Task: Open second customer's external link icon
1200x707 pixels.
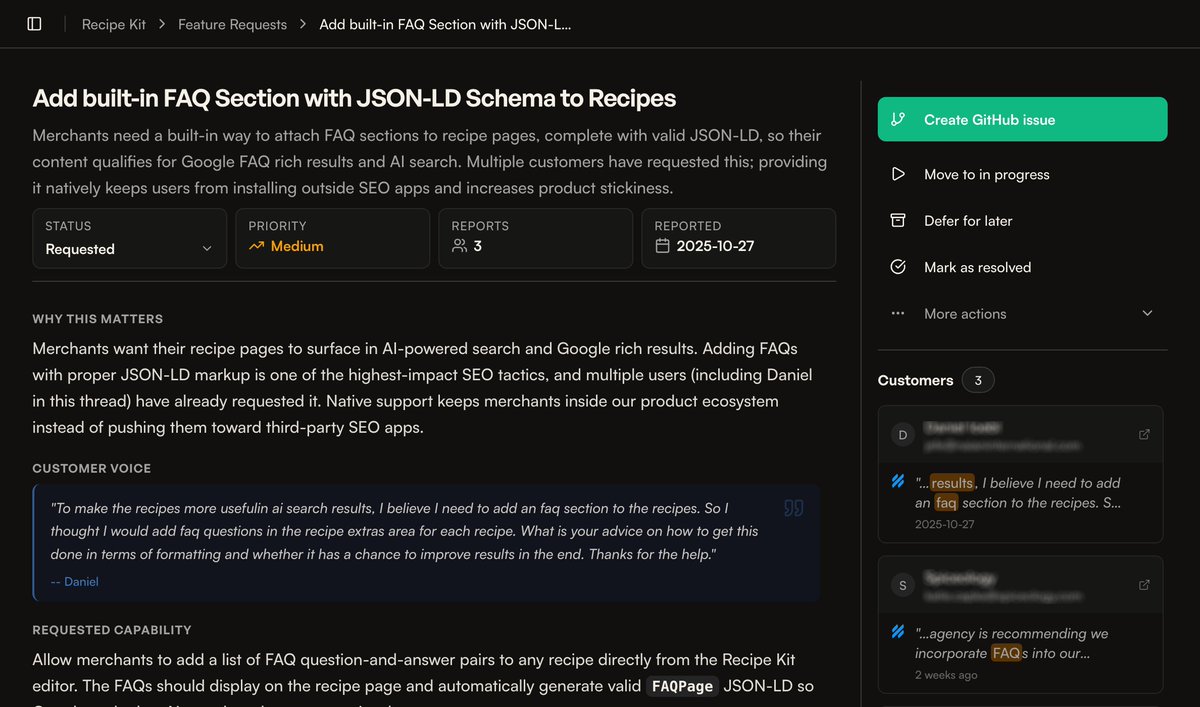Action: click(x=1144, y=585)
